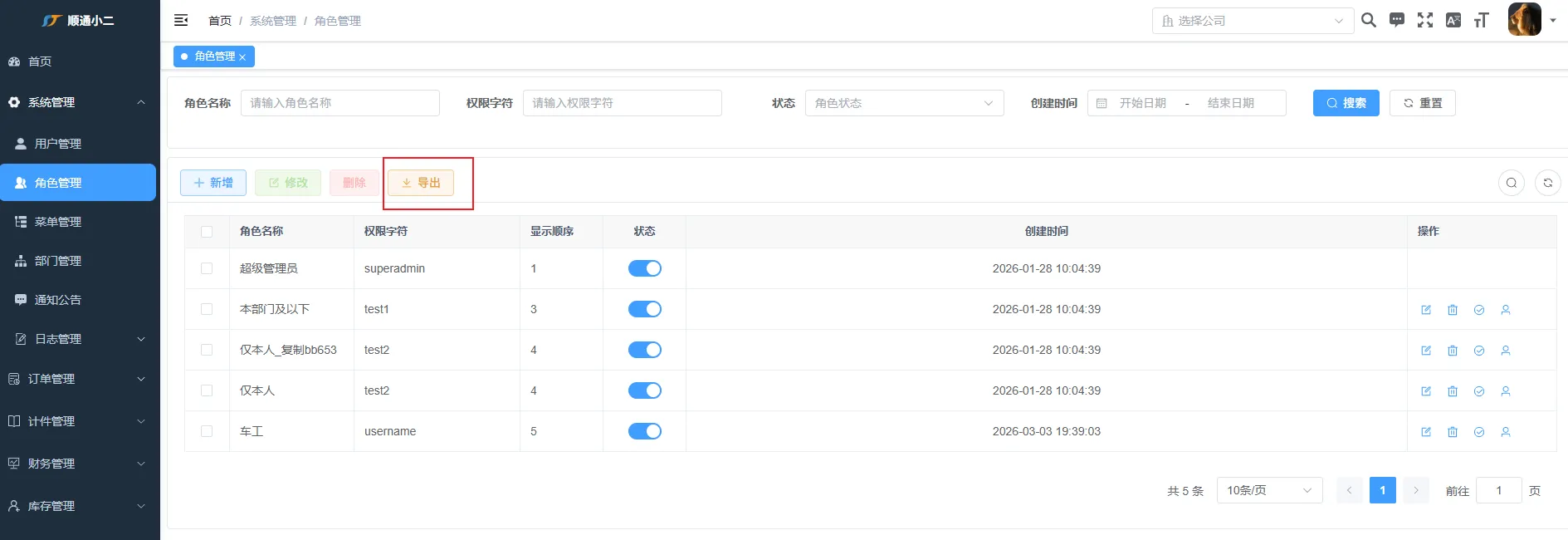Open 用户管理 in the sidebar
The image size is (1568, 540).
click(x=58, y=144)
